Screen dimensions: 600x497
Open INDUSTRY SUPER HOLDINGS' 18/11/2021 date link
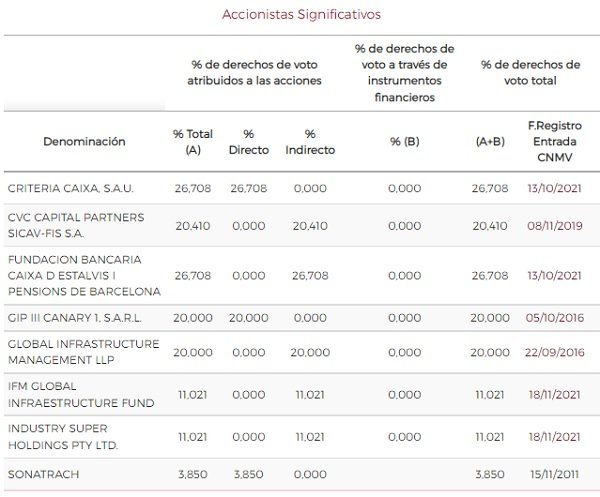click(554, 436)
